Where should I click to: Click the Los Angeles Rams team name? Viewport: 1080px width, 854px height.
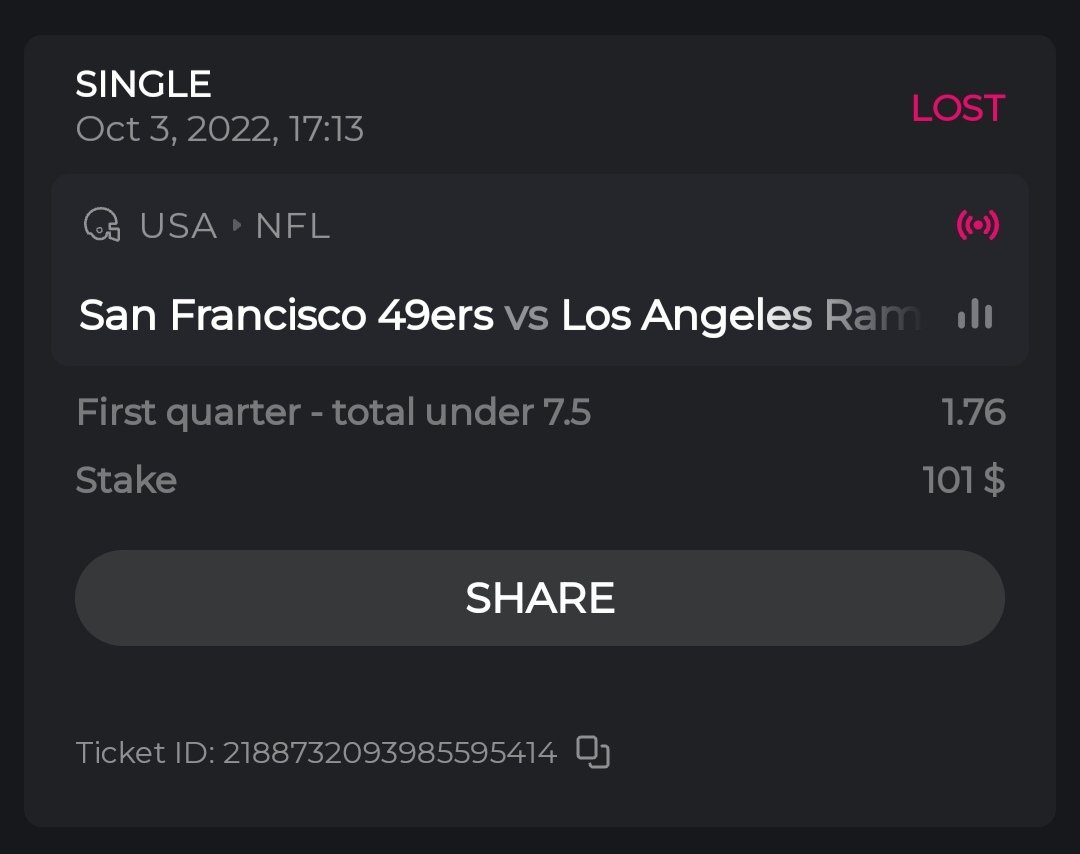point(740,315)
